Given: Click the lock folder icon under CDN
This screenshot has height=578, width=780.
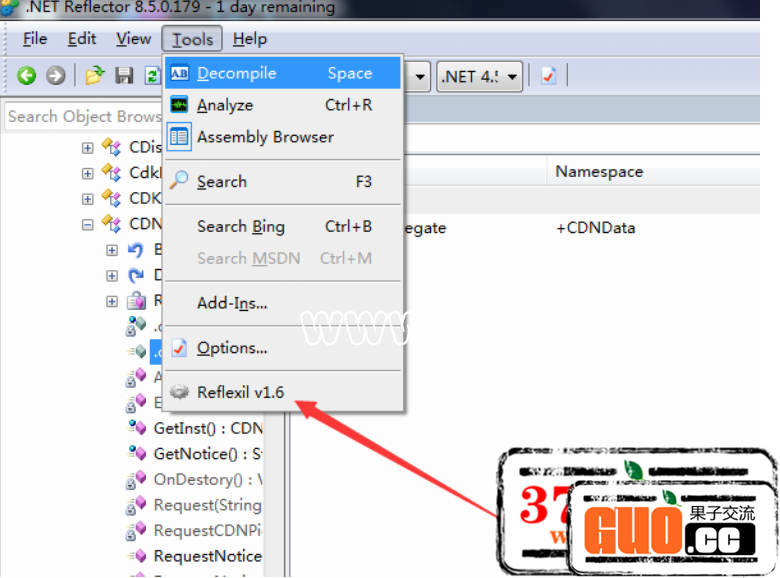Looking at the screenshot, I should coord(136,300).
